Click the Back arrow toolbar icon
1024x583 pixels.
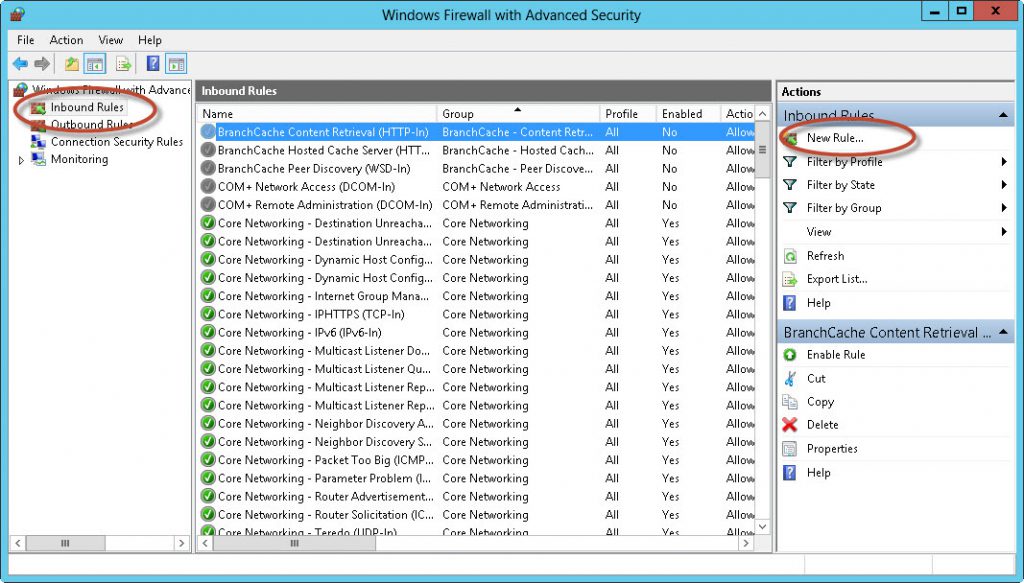[x=20, y=64]
